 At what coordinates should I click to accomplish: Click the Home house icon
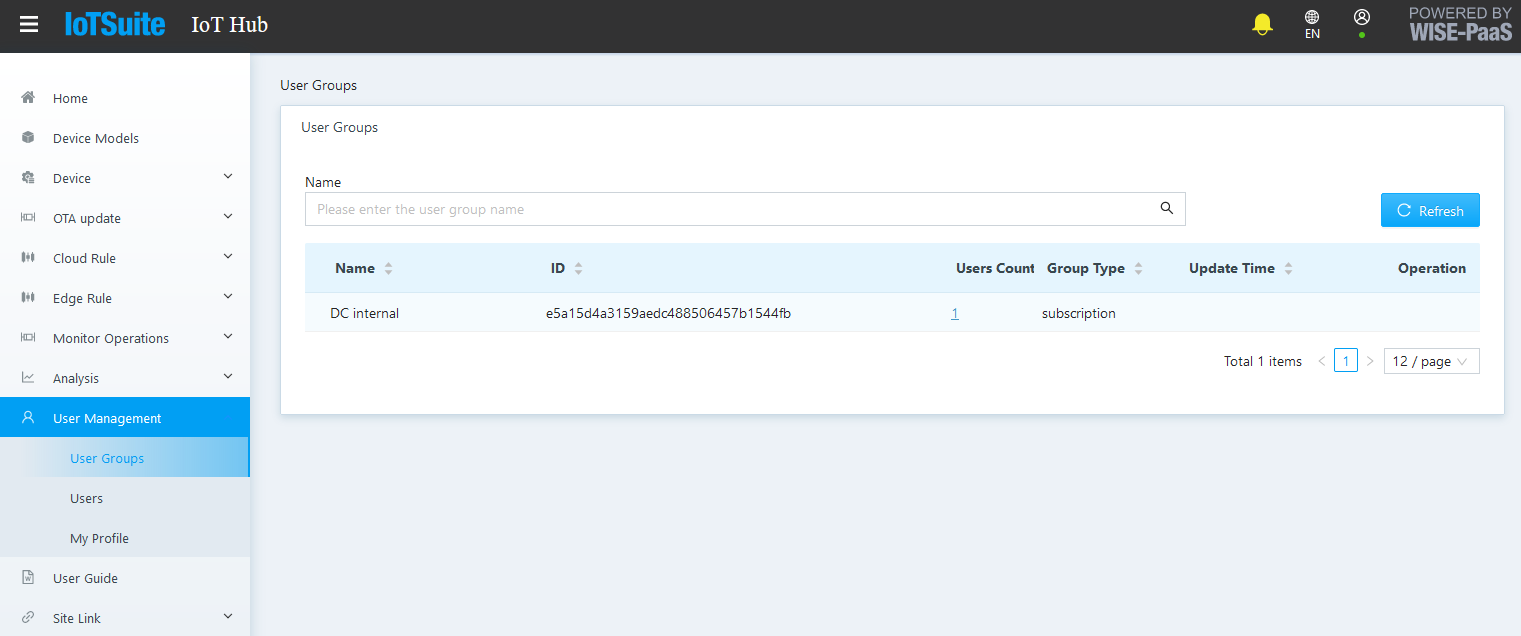28,98
